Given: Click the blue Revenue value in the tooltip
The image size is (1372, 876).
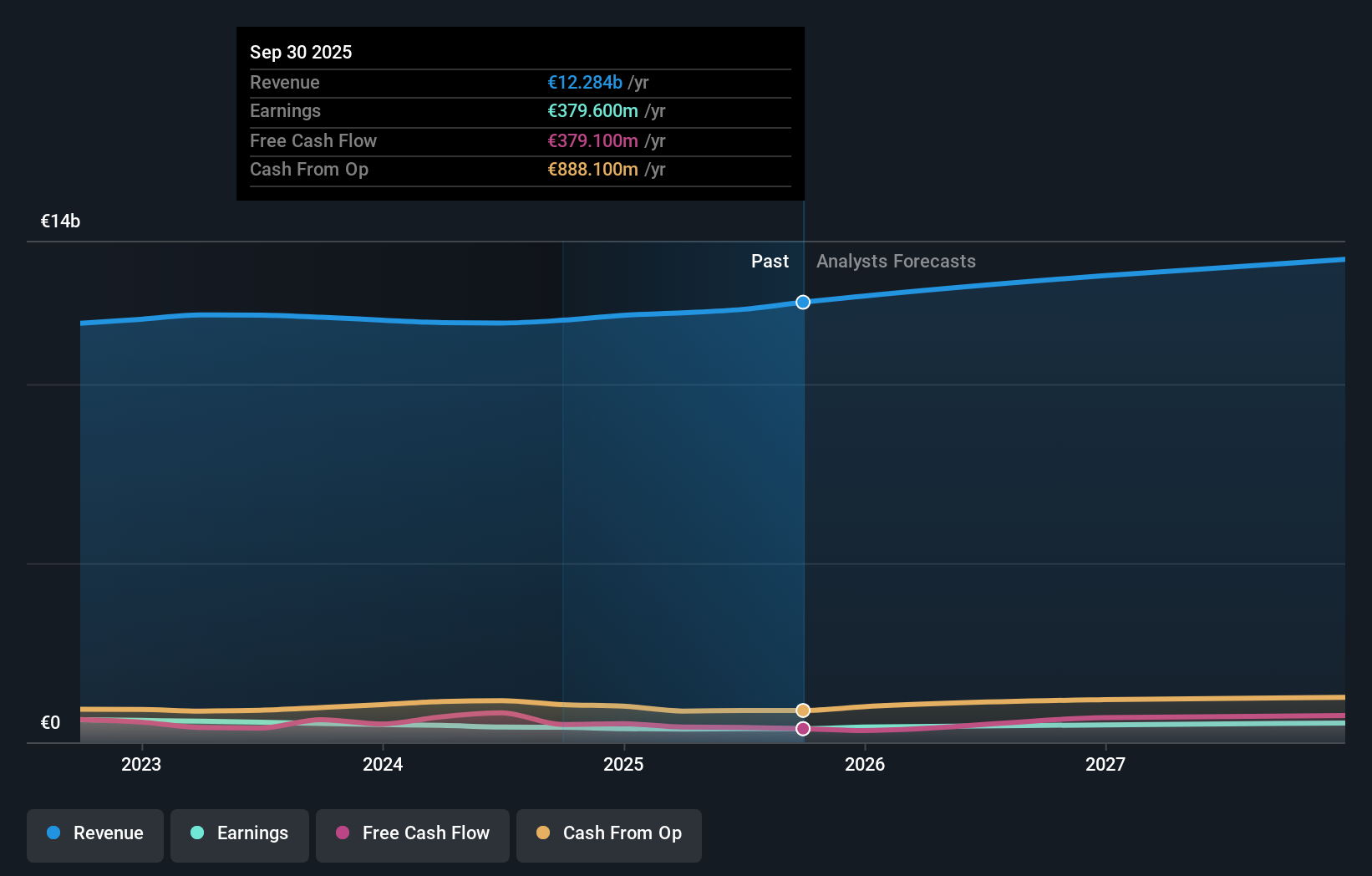Looking at the screenshot, I should pos(585,83).
